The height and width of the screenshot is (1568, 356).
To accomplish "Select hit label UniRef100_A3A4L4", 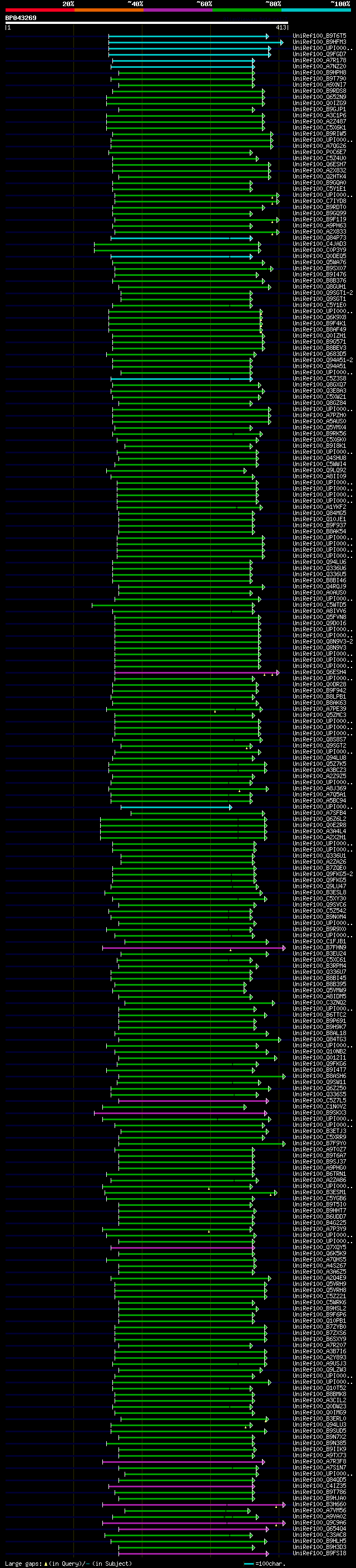I will pos(319,832).
